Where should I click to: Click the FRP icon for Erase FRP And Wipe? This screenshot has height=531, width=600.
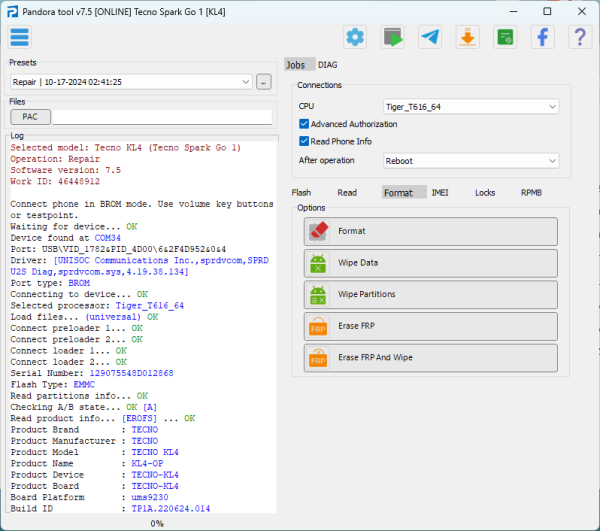click(318, 358)
